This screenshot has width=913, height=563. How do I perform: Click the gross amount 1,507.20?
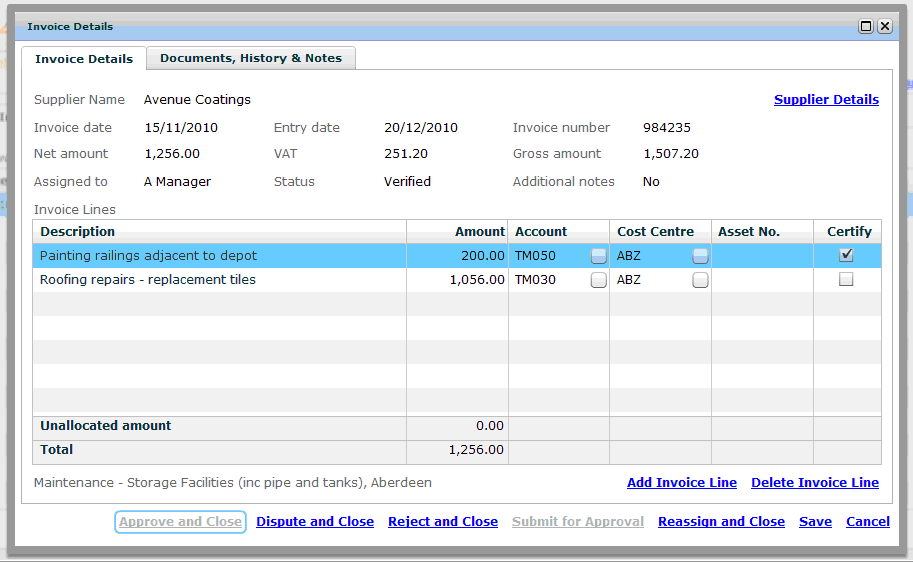(x=671, y=154)
